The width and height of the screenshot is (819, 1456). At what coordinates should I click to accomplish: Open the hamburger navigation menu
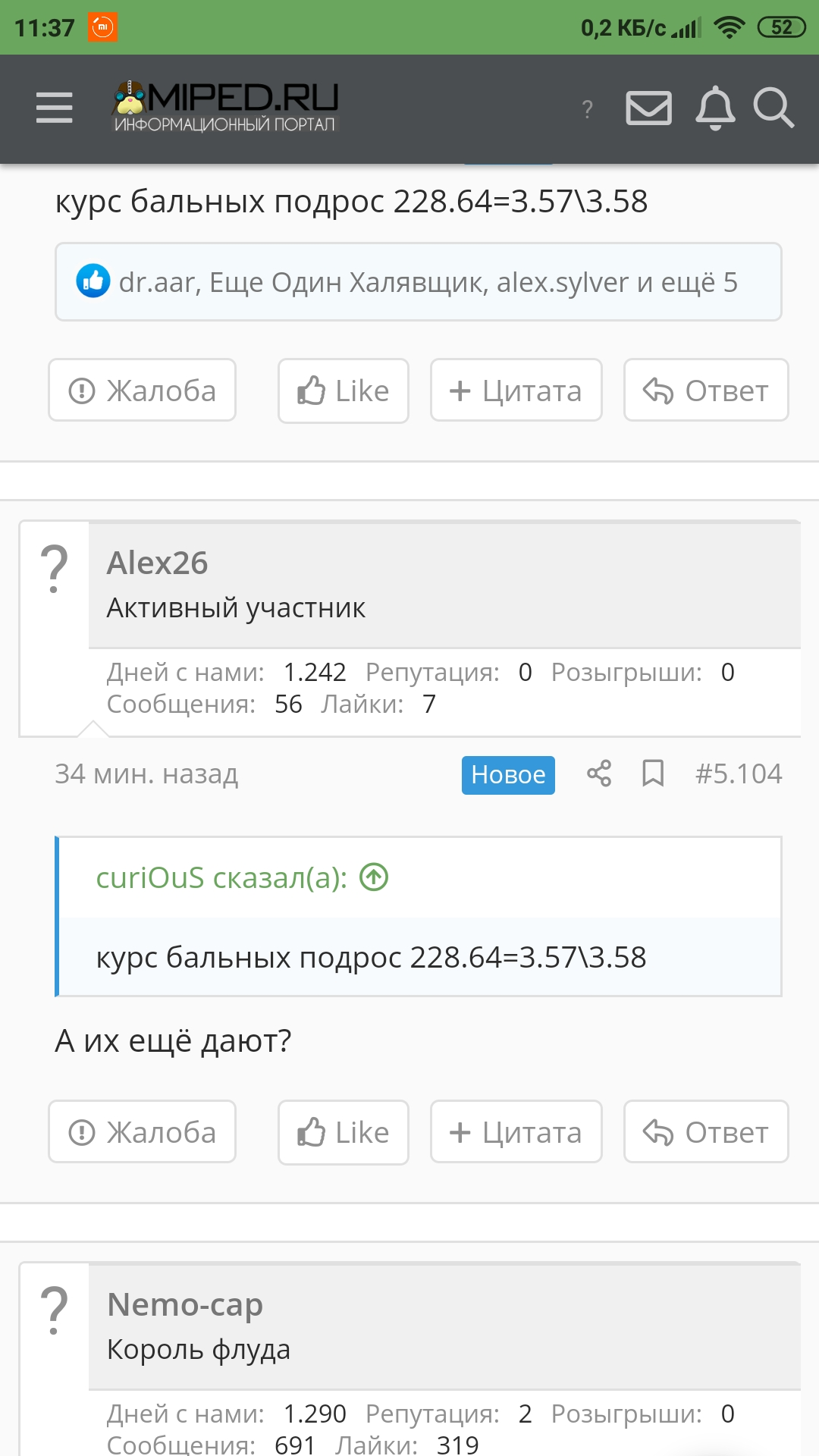pyautogui.click(x=55, y=107)
